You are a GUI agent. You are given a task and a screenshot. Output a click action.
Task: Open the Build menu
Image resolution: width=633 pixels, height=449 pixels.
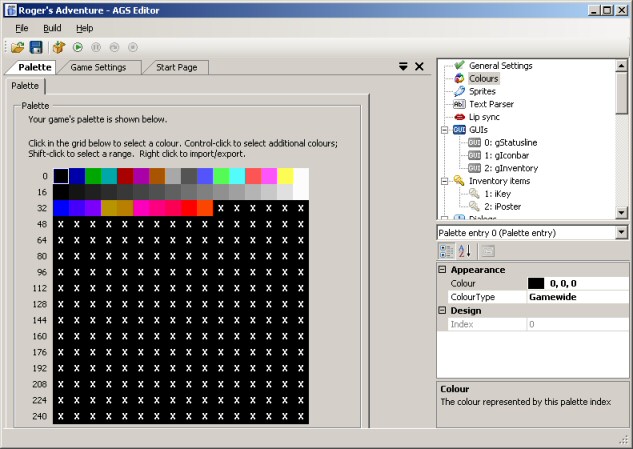(x=52, y=28)
